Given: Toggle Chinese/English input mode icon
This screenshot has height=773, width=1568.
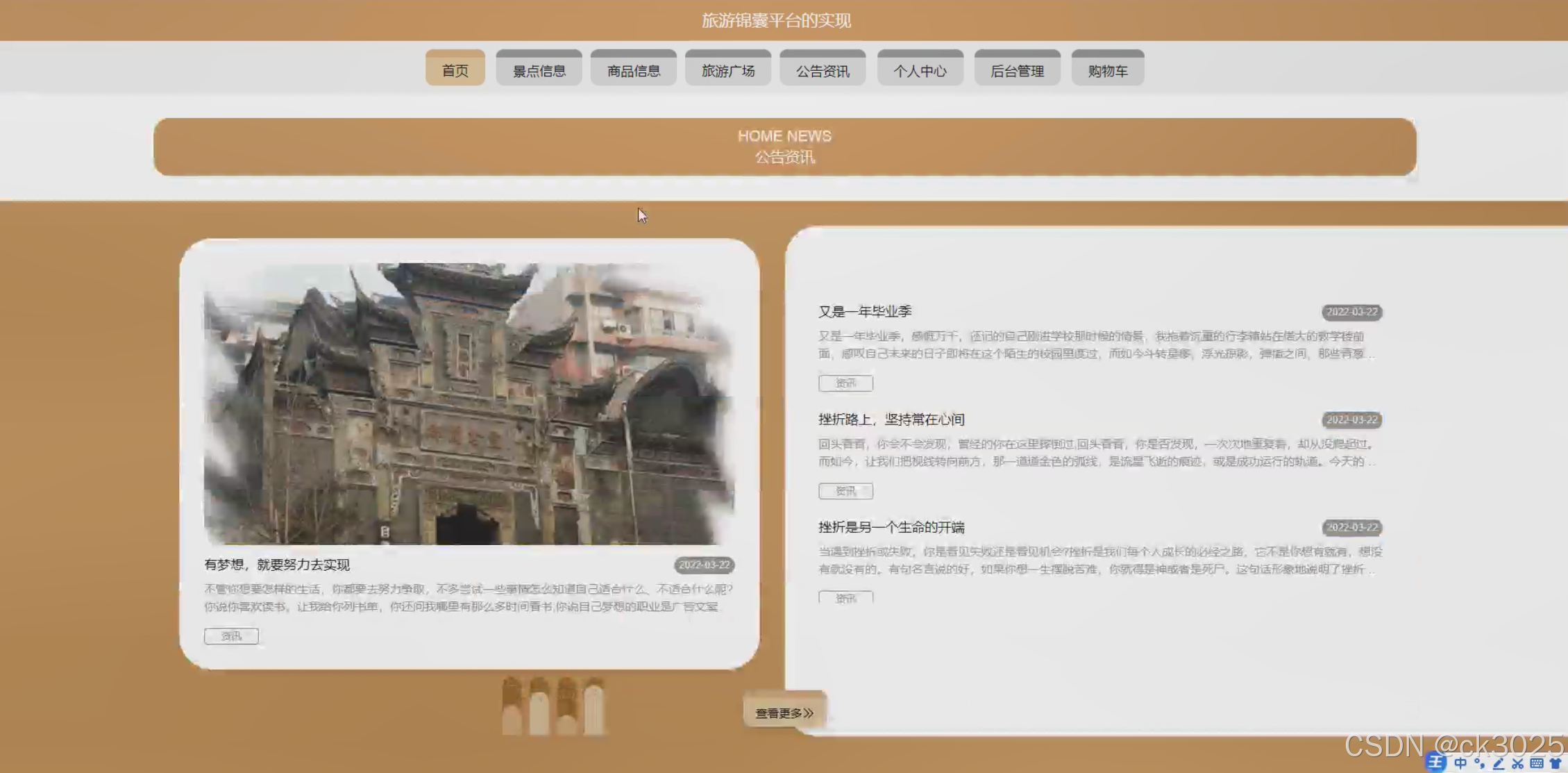Looking at the screenshot, I should click(x=1460, y=763).
